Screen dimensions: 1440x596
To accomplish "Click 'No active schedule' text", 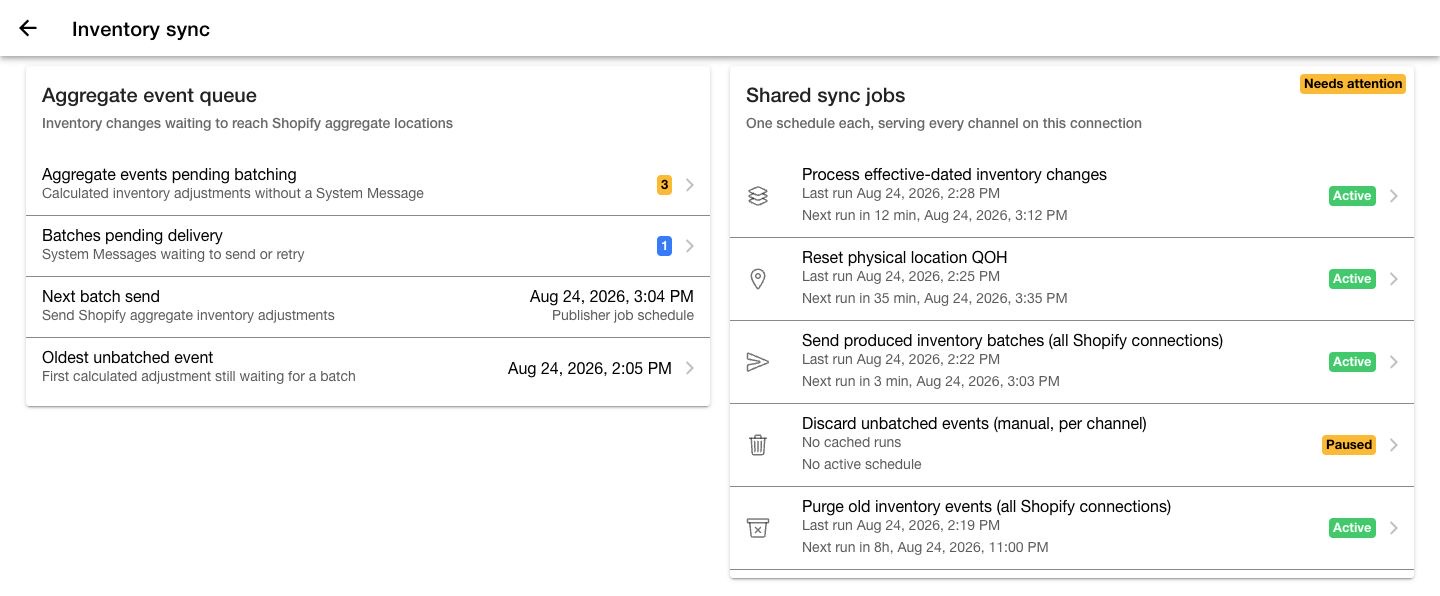I will coord(862,464).
